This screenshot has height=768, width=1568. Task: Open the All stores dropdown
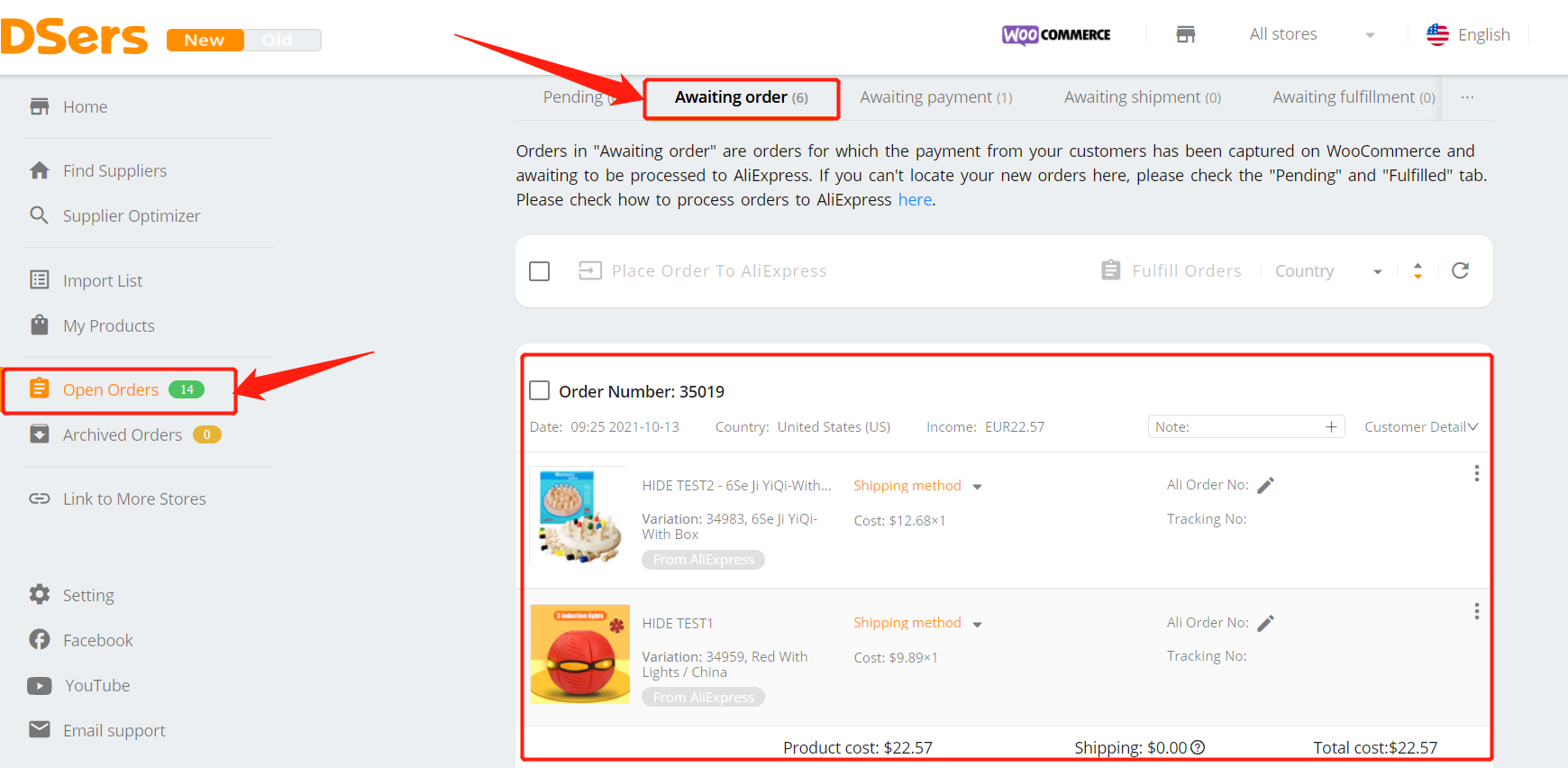[1311, 34]
